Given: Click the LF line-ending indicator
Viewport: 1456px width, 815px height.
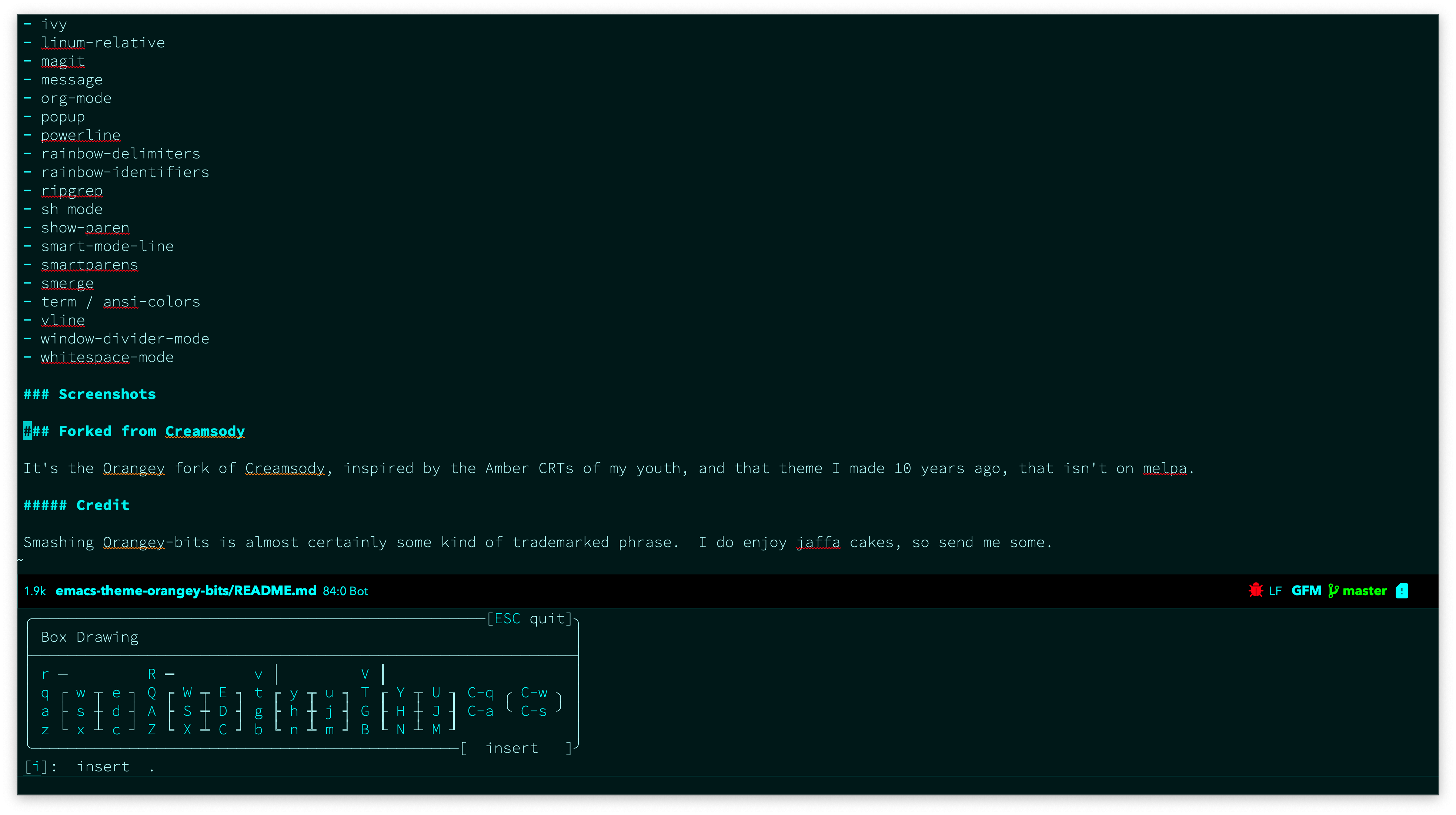Looking at the screenshot, I should [1275, 591].
